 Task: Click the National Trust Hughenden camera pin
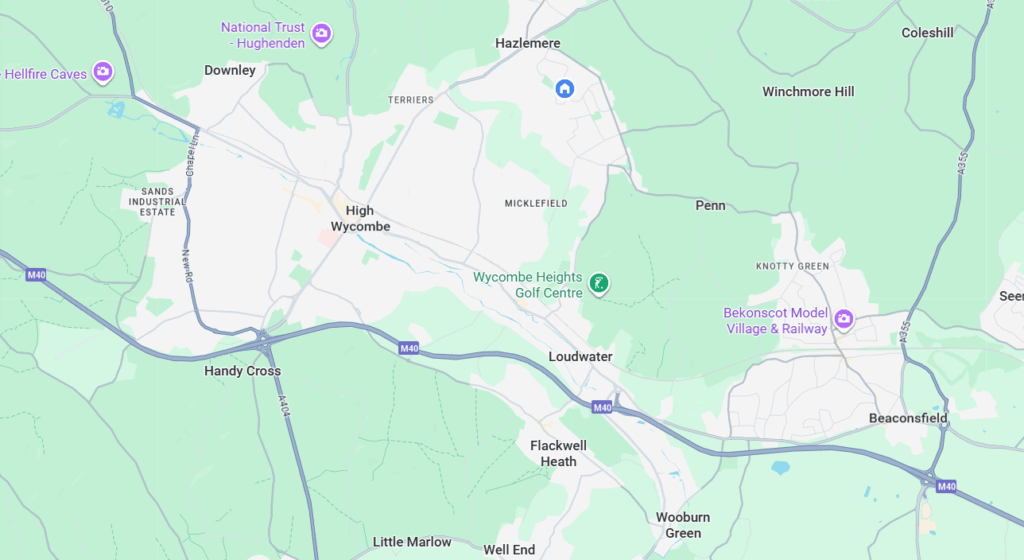coord(321,33)
